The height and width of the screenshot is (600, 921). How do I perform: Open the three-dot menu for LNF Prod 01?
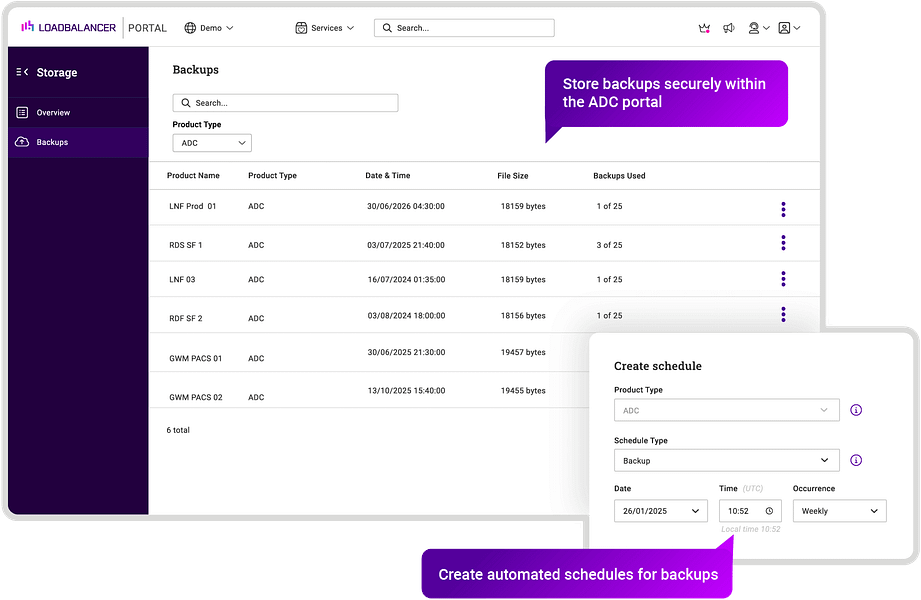(783, 209)
